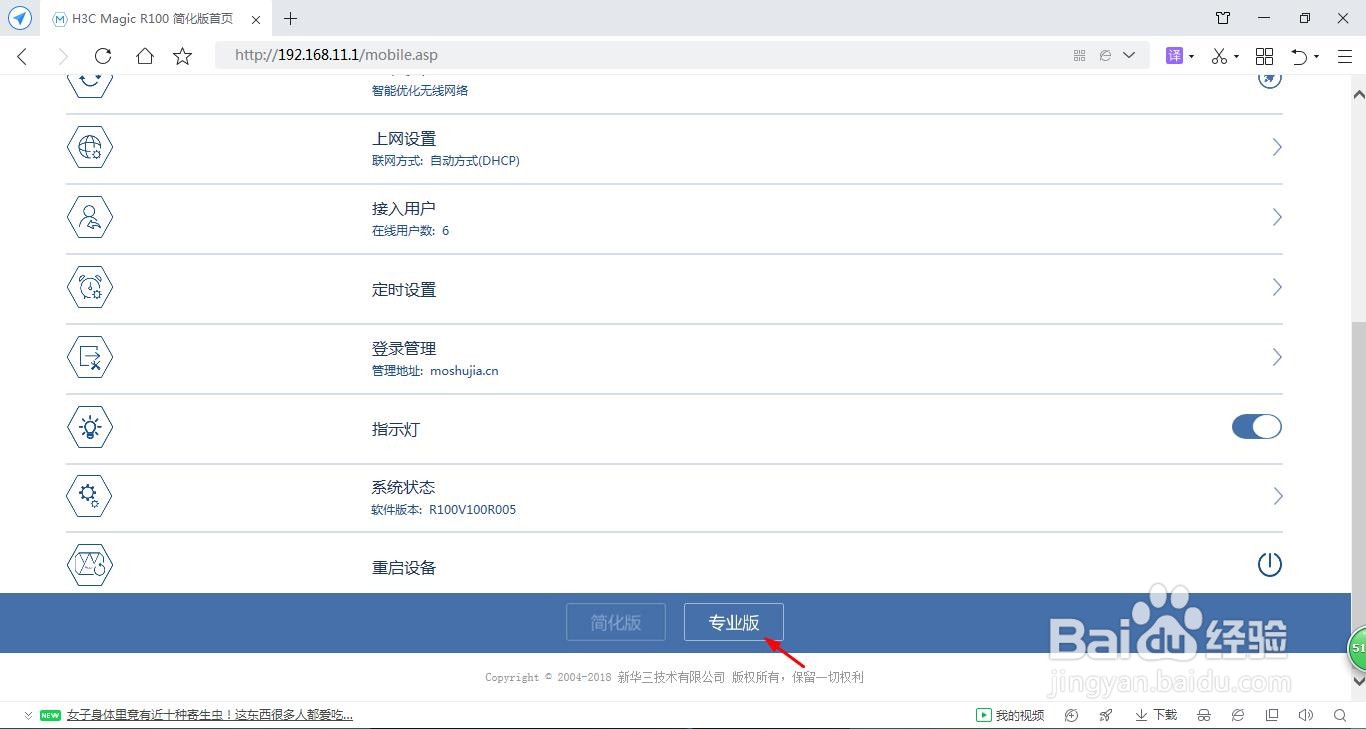Click the restart device power icon
1366x729 pixels.
coord(1269,563)
